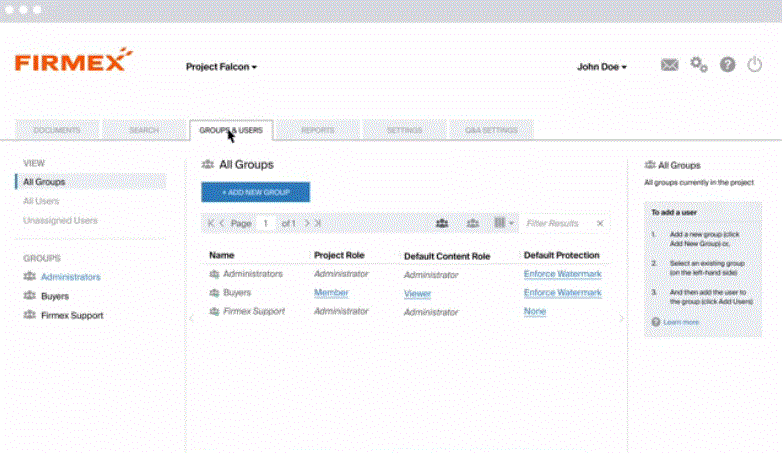Click the Firmex Support sidebar group icon

[x=29, y=315]
